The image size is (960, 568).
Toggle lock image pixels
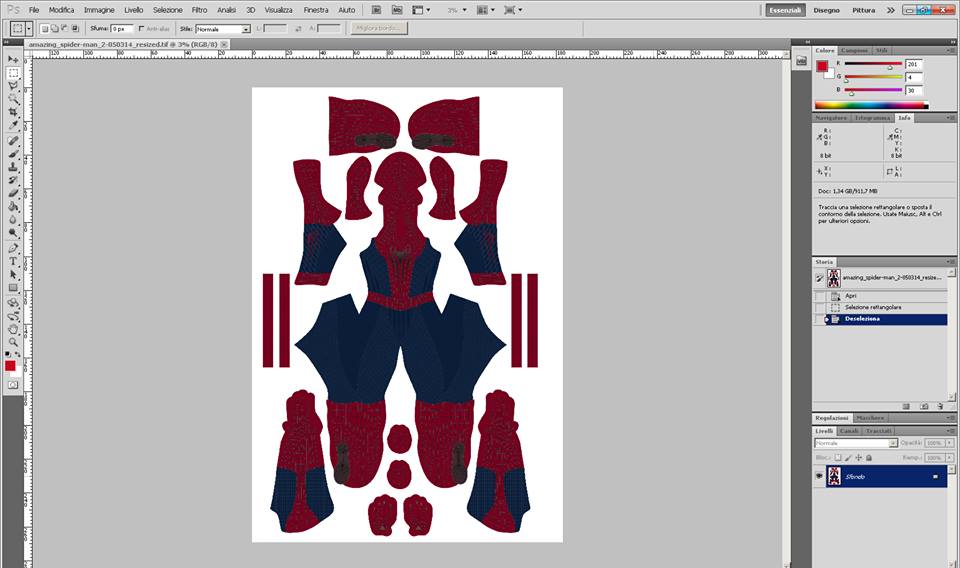pos(849,457)
